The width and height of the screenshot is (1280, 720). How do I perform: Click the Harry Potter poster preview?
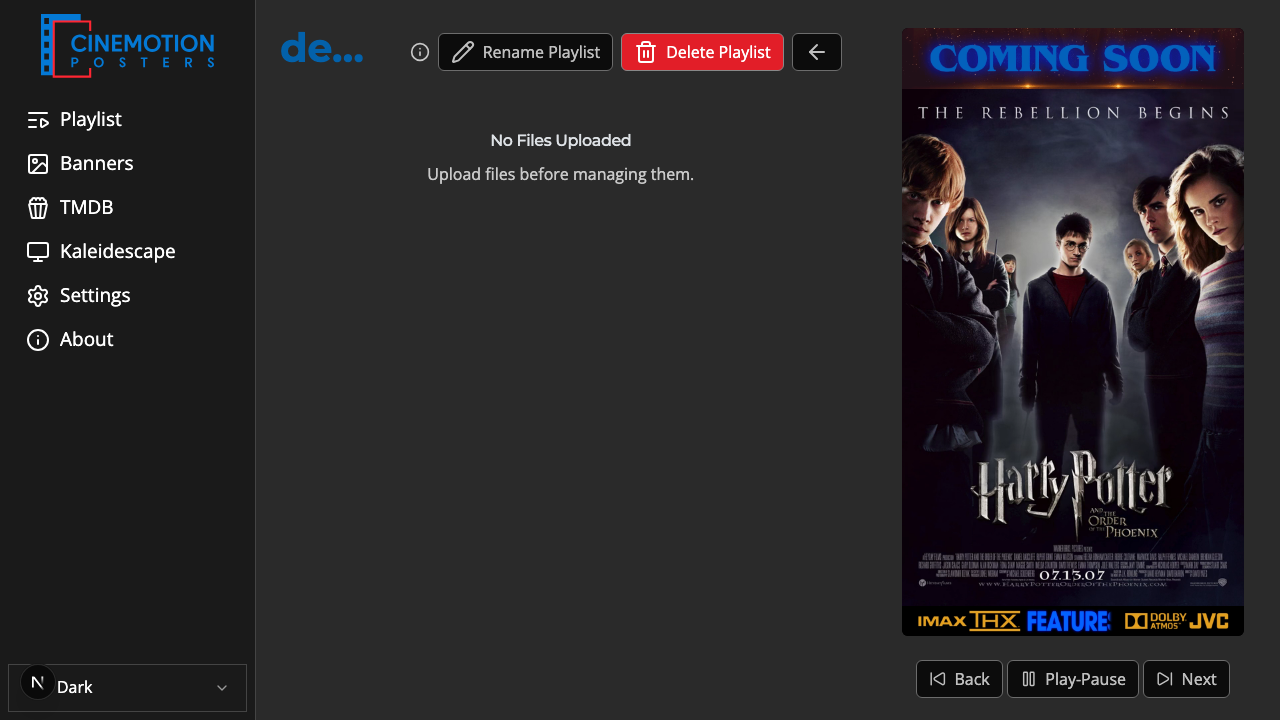[x=1073, y=332]
